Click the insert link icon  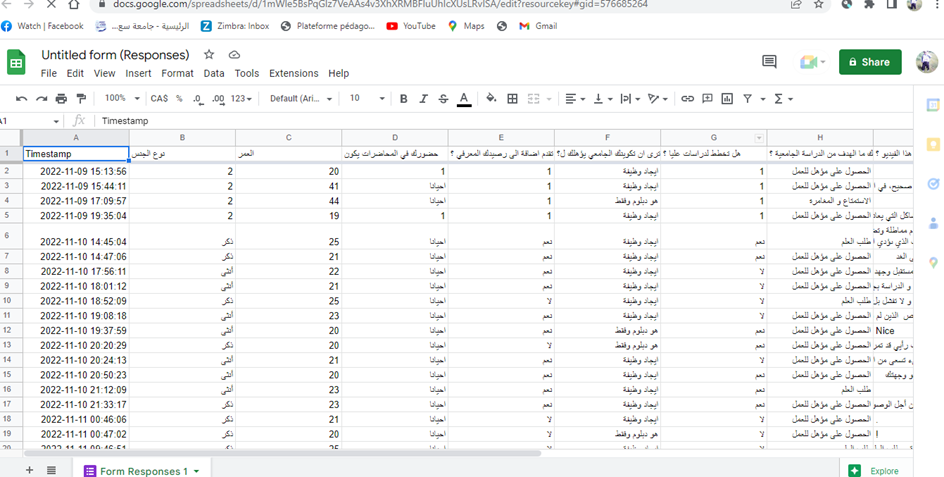[x=687, y=99]
